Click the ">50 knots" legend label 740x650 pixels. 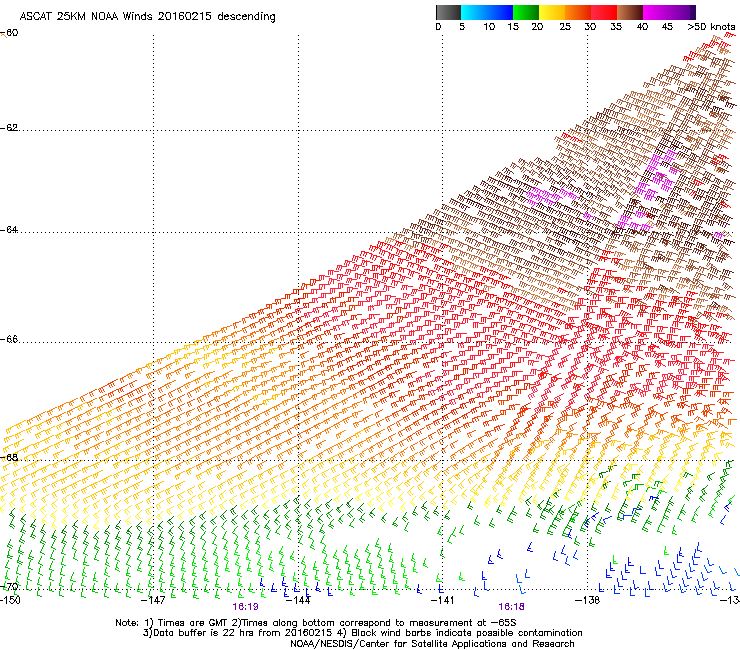(x=711, y=27)
